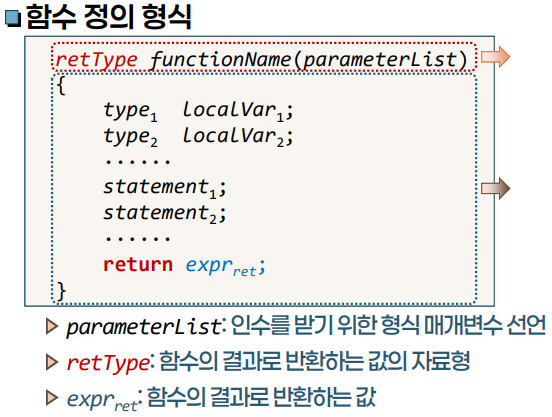Click the triangle bullet before parameterList
Image resolution: width=552 pixels, height=417 pixels.
[x=52, y=326]
